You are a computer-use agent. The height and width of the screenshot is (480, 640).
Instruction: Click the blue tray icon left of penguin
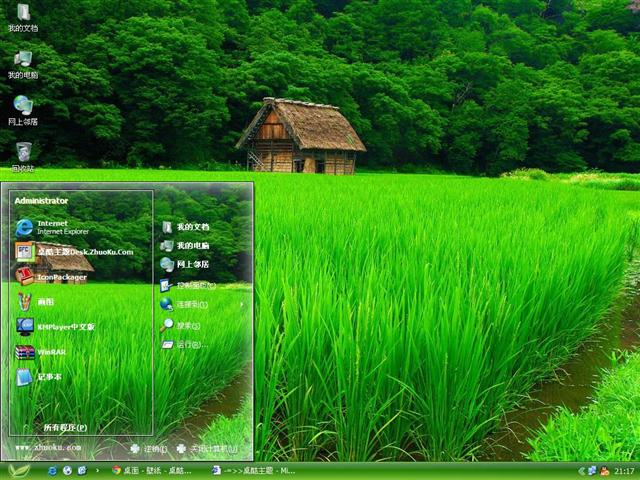click(593, 471)
